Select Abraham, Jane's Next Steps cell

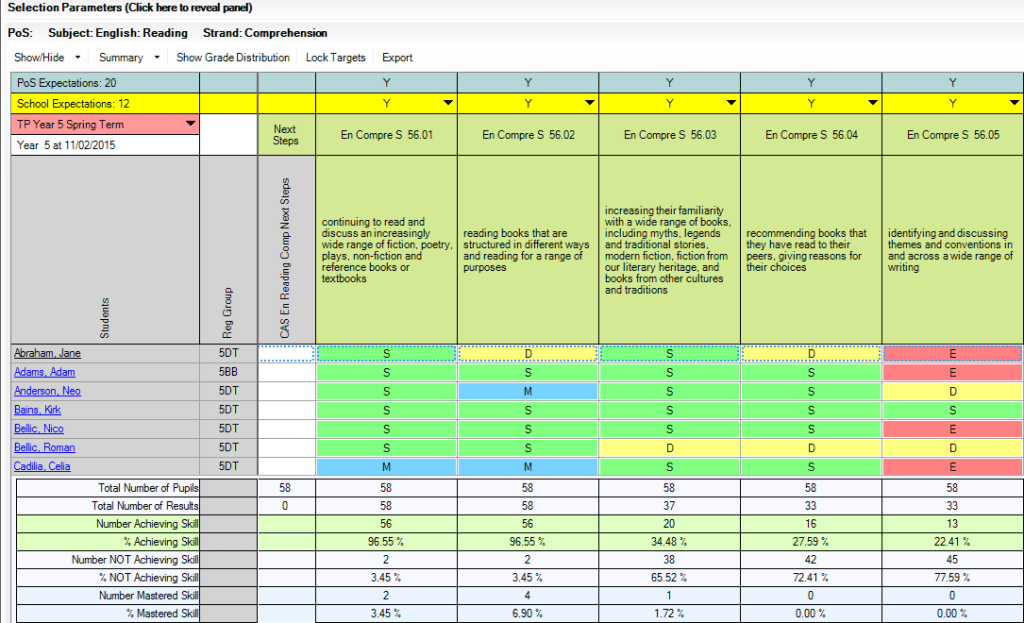click(287, 353)
